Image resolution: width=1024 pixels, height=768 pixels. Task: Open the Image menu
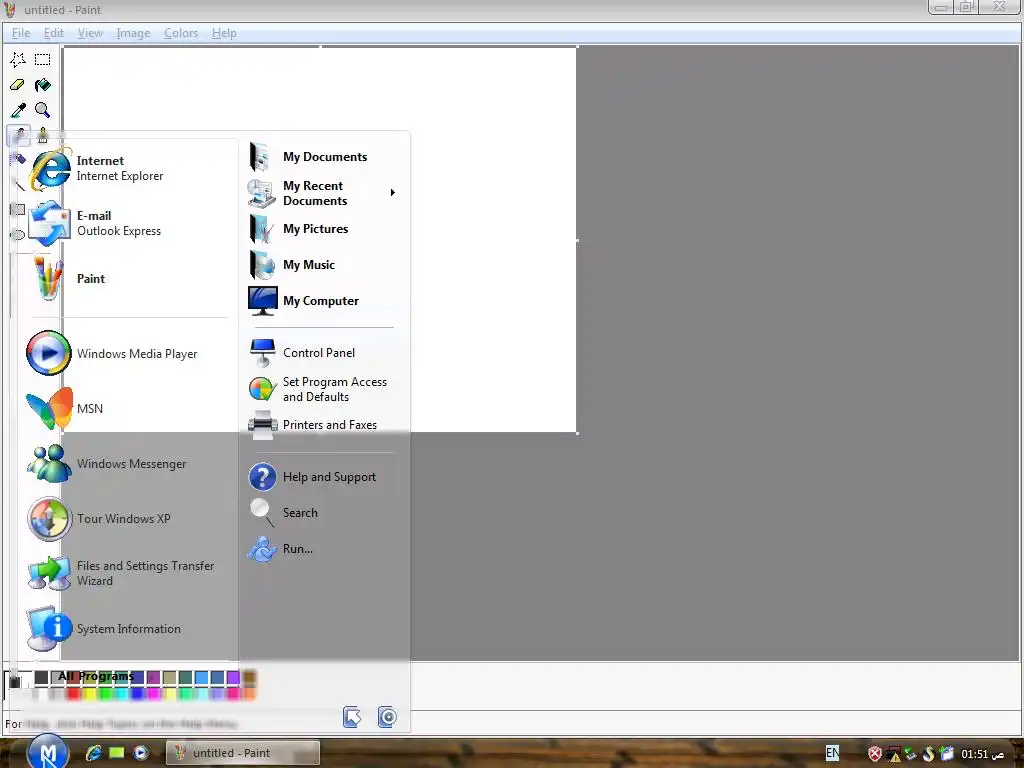[x=133, y=33]
